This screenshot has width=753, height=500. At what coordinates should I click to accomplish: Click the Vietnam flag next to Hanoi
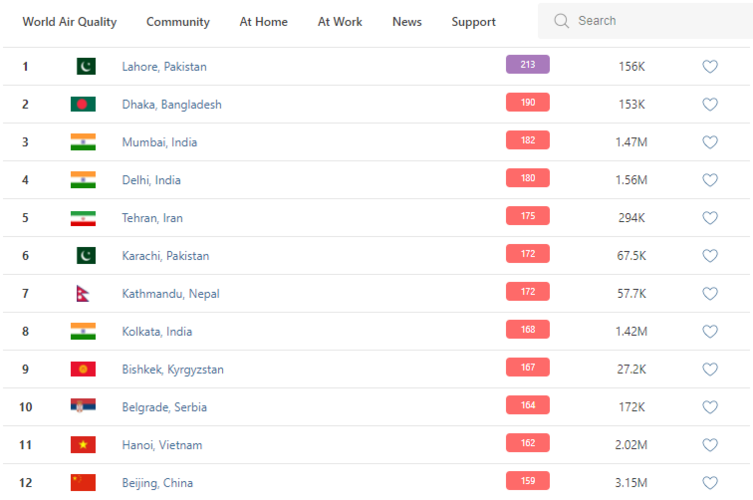coord(83,445)
